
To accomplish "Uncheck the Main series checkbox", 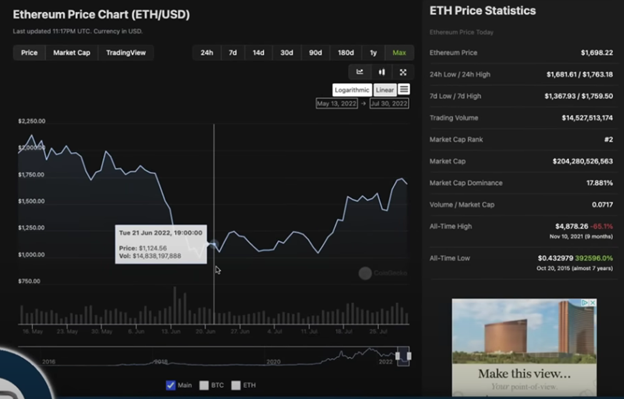I will tap(171, 385).
